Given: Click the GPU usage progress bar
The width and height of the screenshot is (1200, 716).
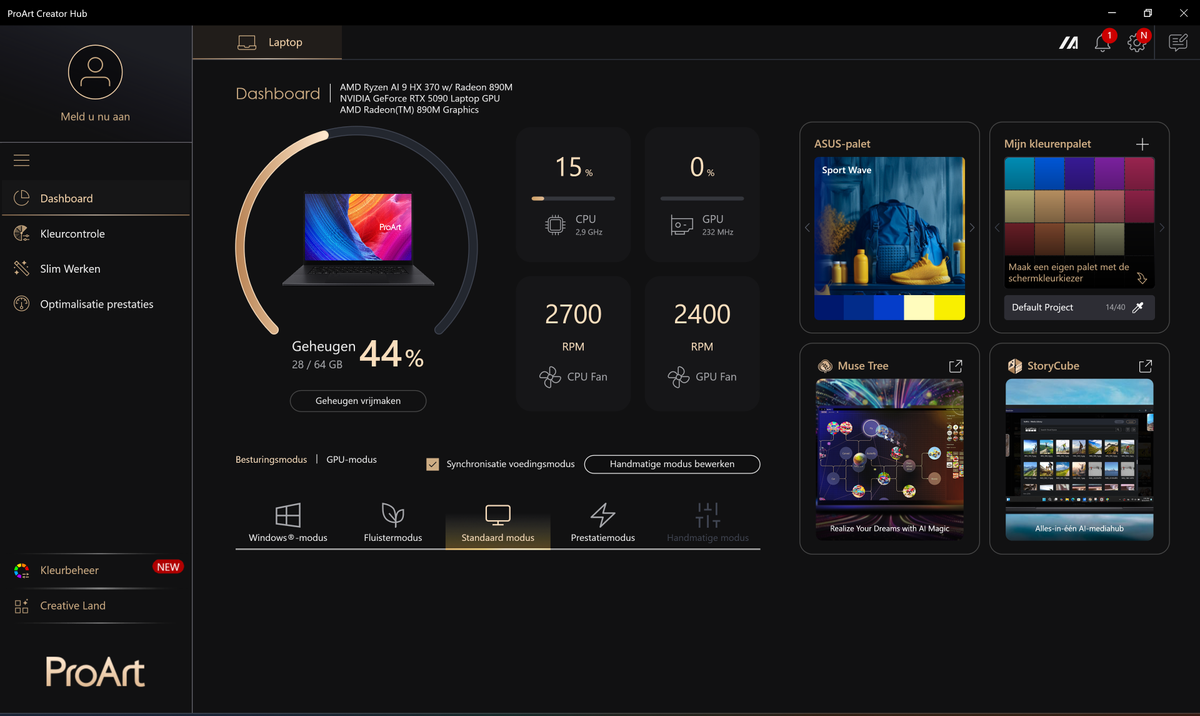Looking at the screenshot, I should (702, 199).
